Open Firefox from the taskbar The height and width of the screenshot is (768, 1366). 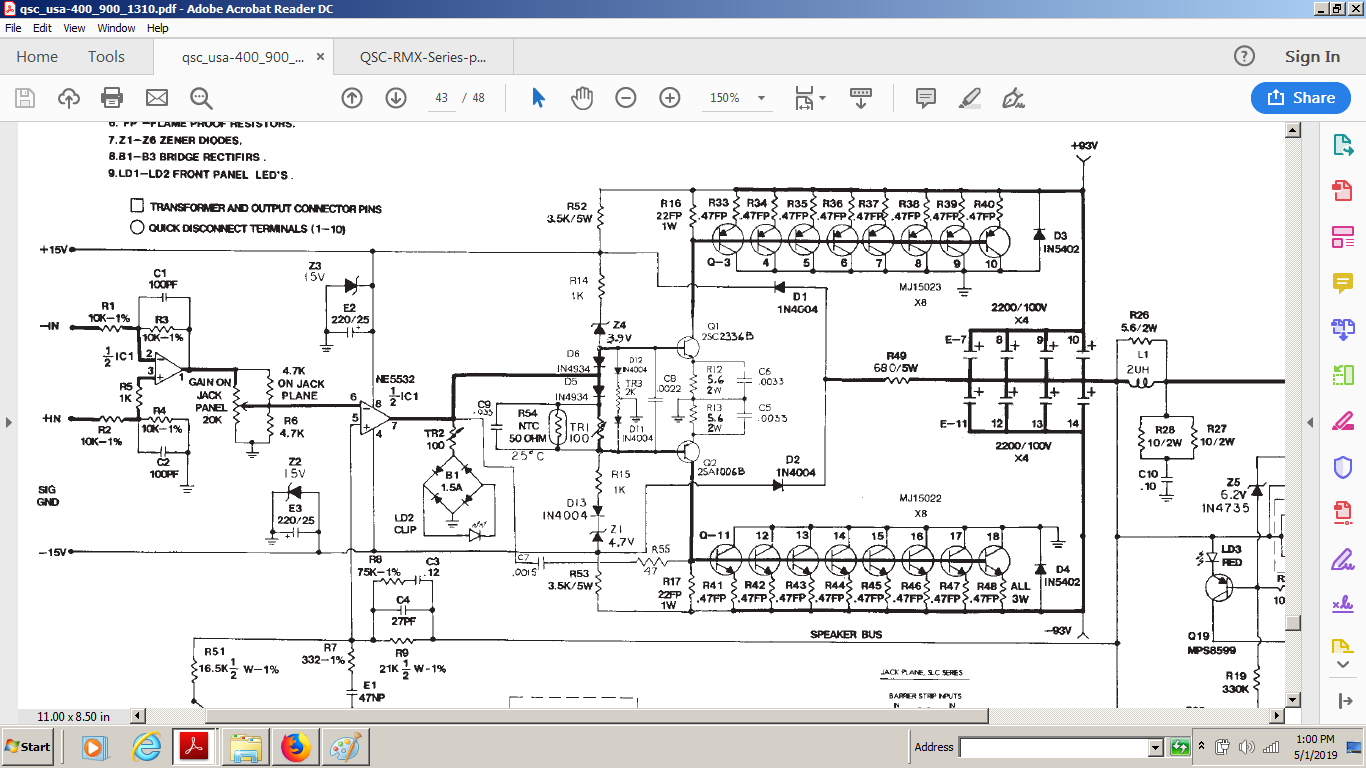(x=295, y=747)
